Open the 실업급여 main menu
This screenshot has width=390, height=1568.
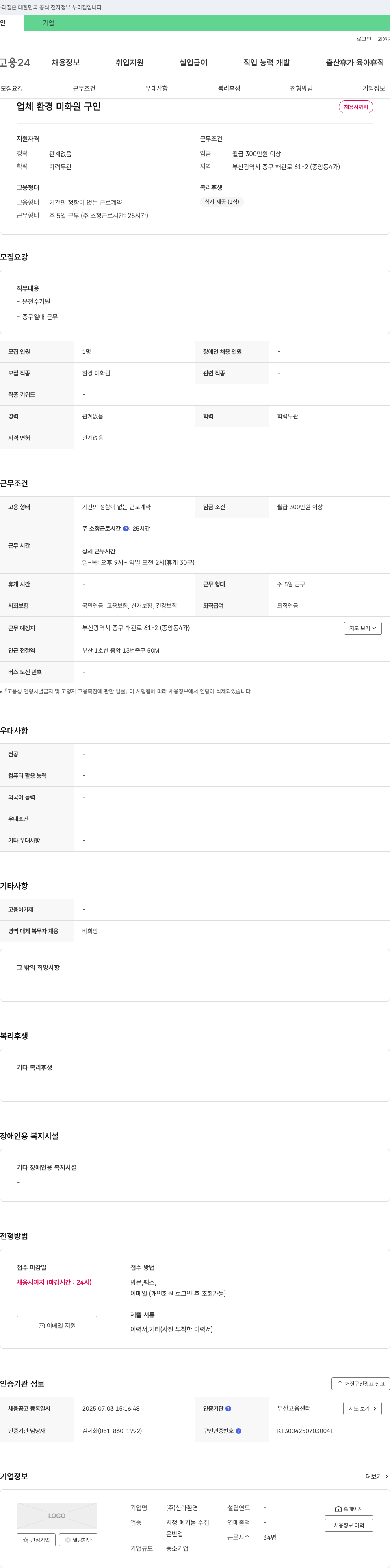193,63
